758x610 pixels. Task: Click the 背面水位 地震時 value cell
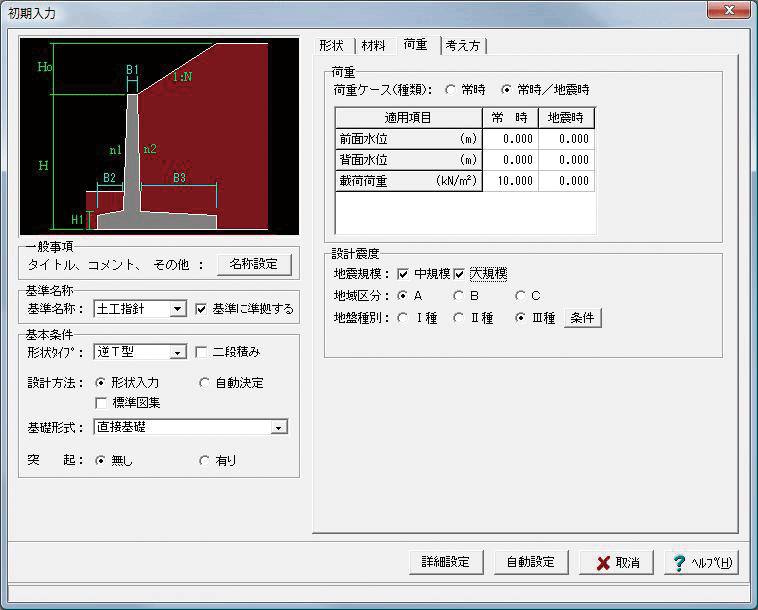pos(567,160)
